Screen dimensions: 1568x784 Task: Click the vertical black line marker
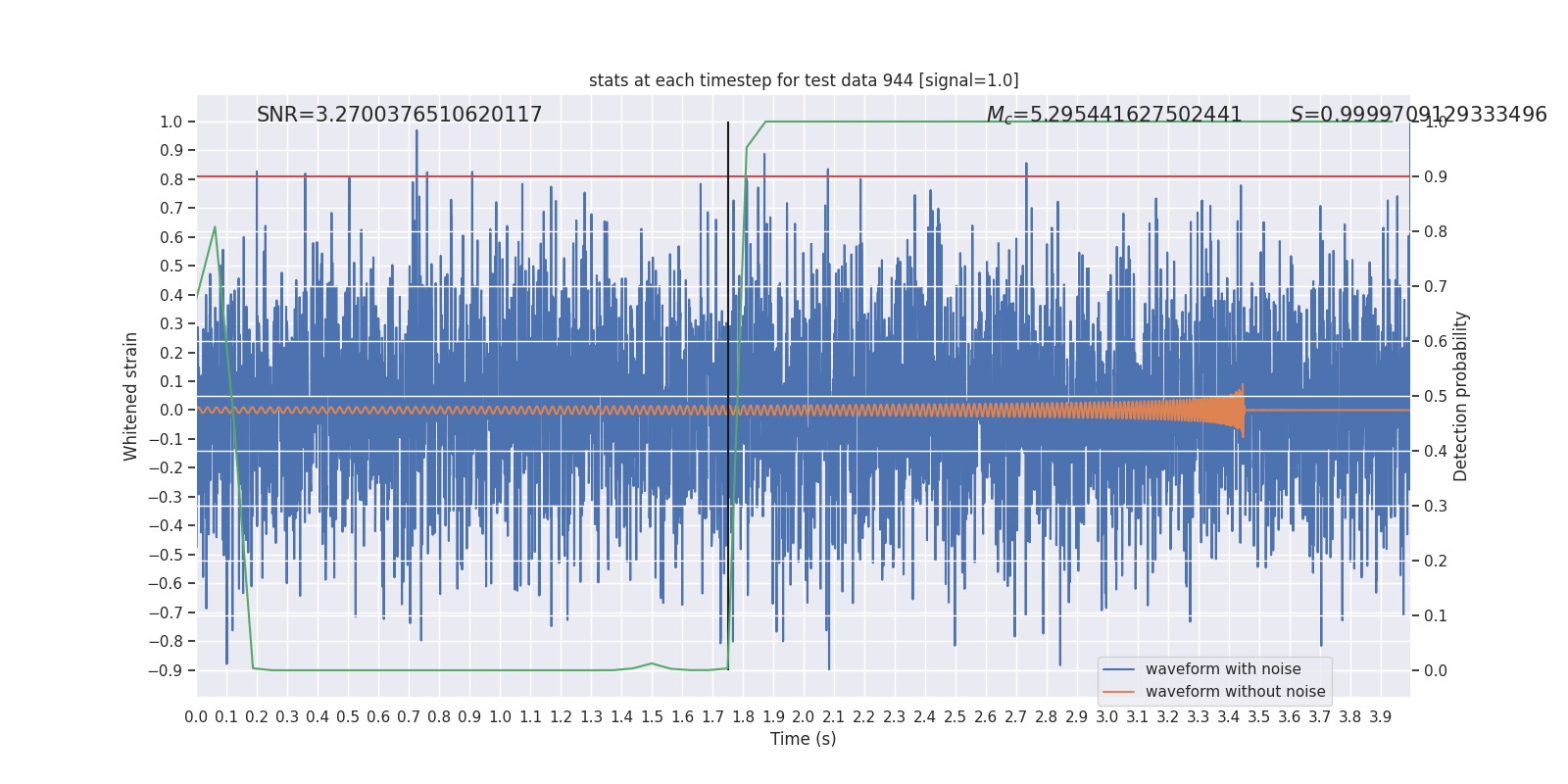point(728,396)
